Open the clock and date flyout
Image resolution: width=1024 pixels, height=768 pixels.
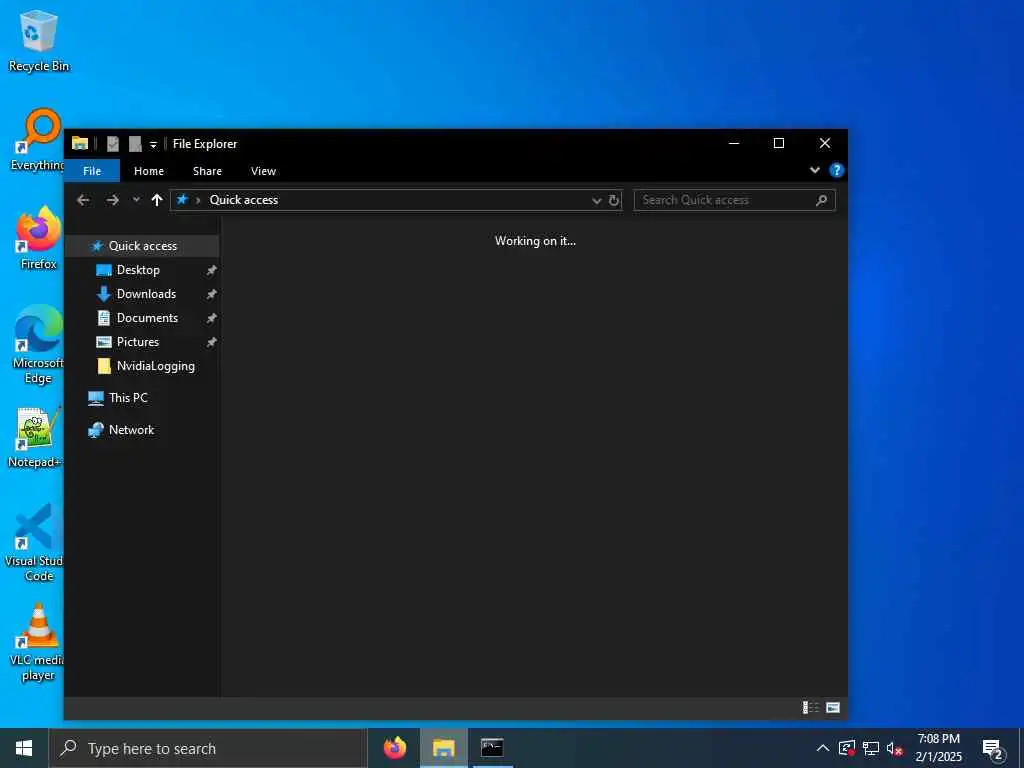tap(938, 748)
